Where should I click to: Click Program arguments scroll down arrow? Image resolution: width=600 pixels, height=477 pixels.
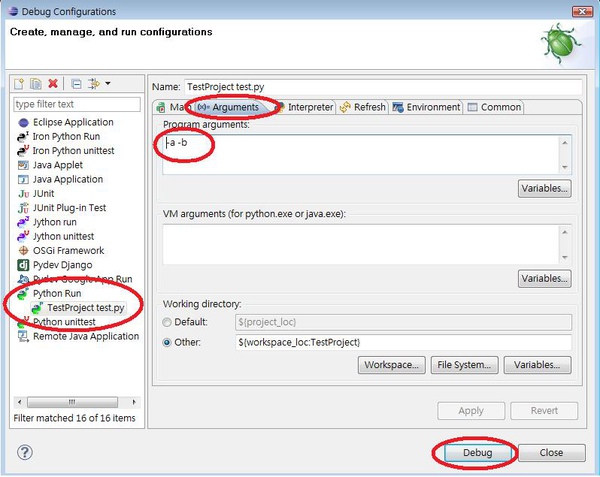click(565, 167)
